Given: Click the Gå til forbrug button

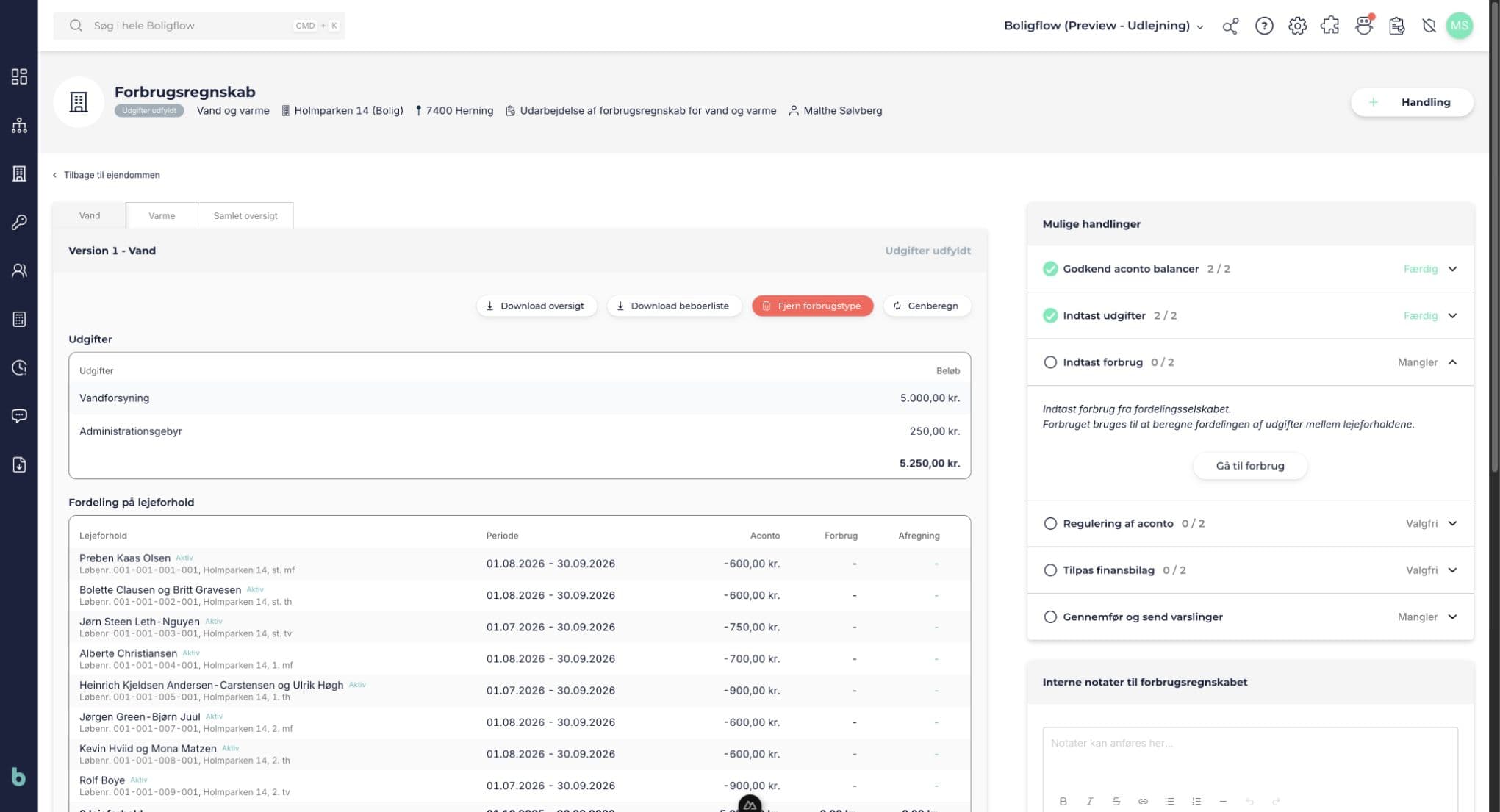Looking at the screenshot, I should [1249, 466].
